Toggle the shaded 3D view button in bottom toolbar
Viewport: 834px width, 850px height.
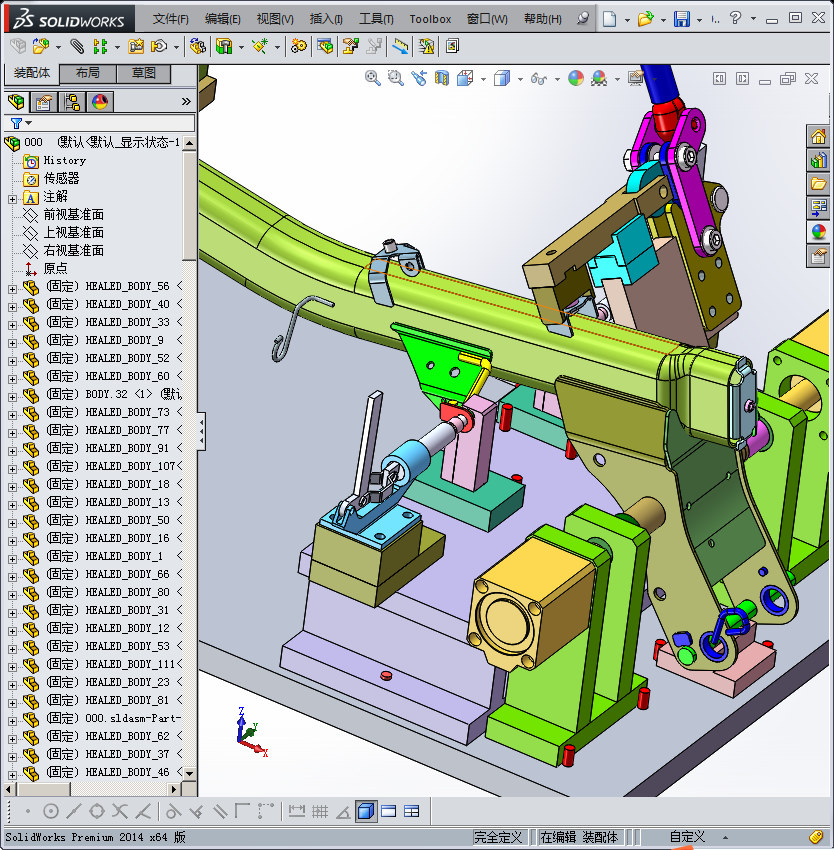[367, 811]
